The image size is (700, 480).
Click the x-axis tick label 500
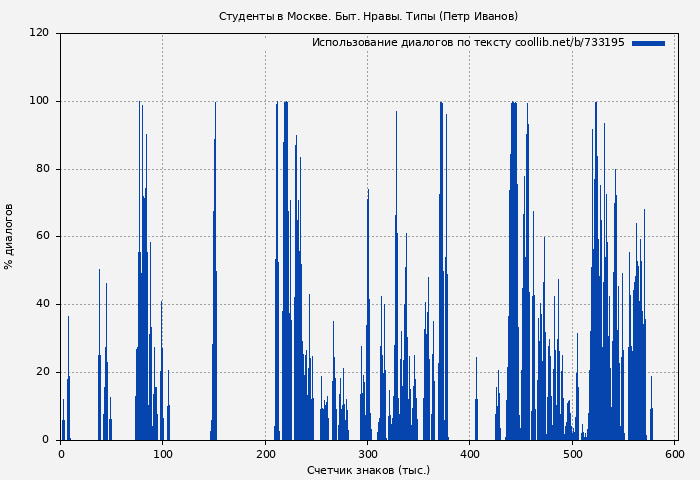(x=572, y=454)
